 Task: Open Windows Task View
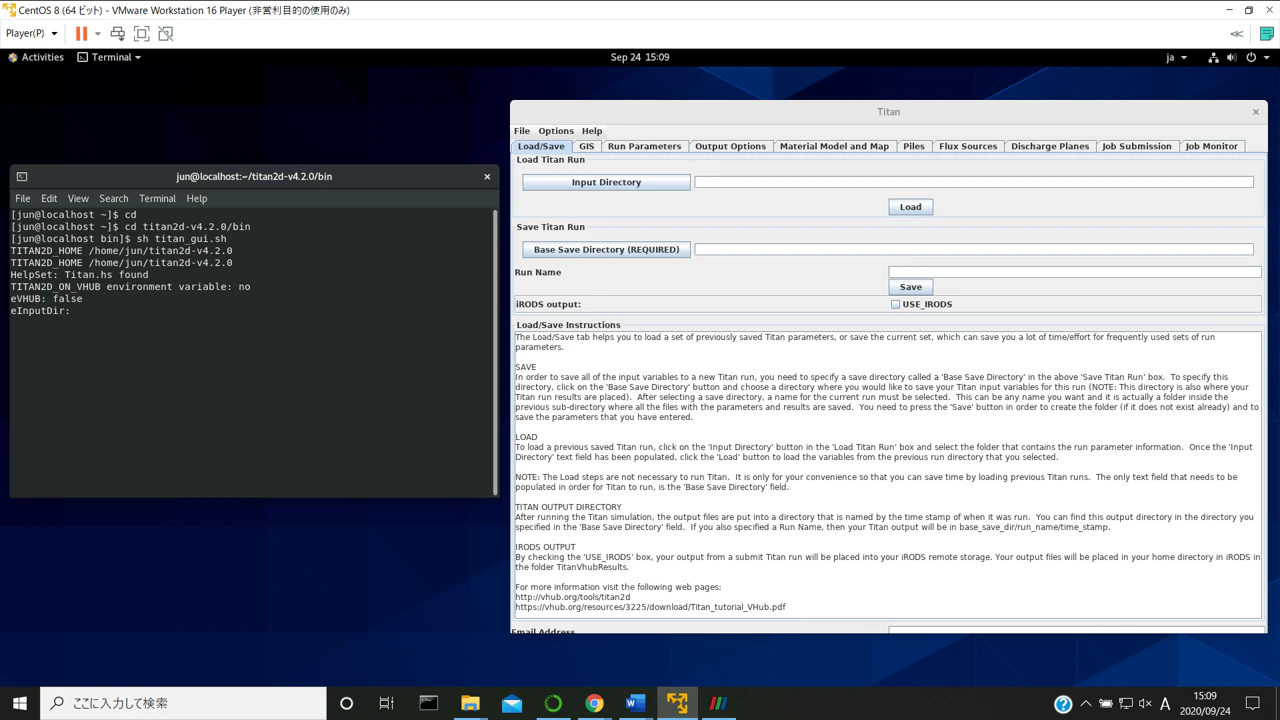point(387,703)
